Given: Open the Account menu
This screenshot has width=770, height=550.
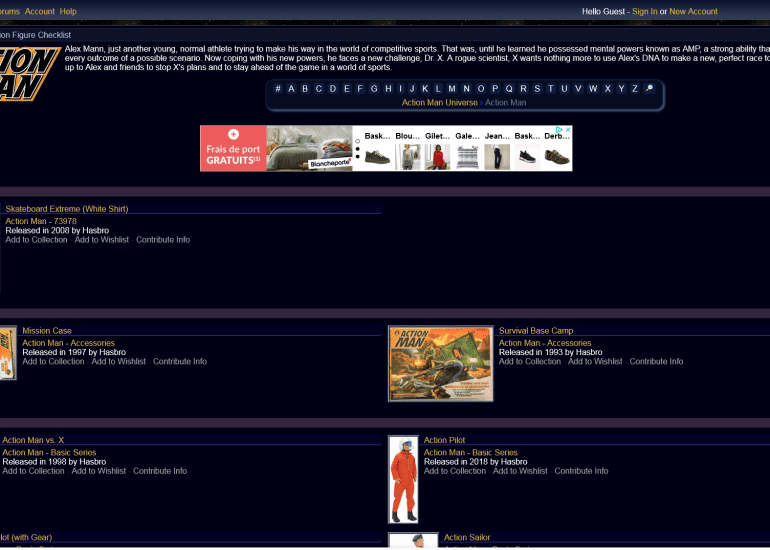Looking at the screenshot, I should [40, 11].
